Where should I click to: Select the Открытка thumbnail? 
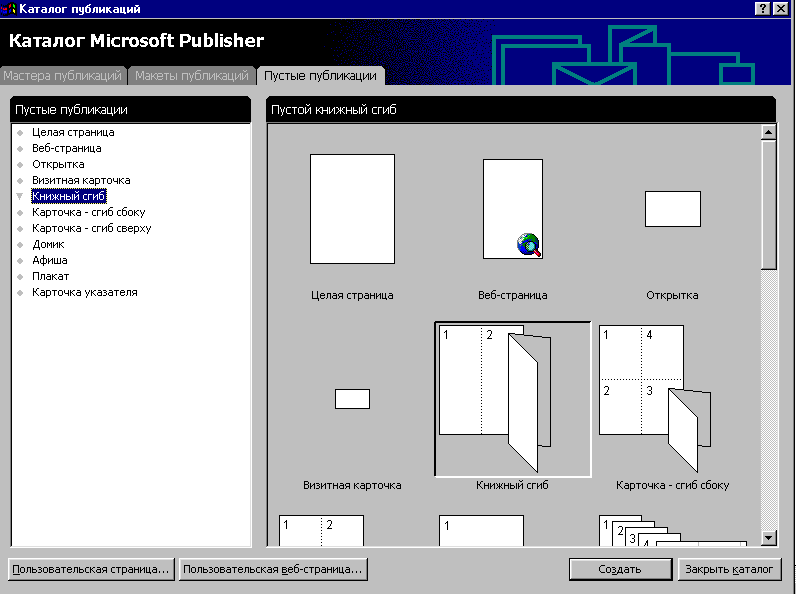(x=673, y=209)
